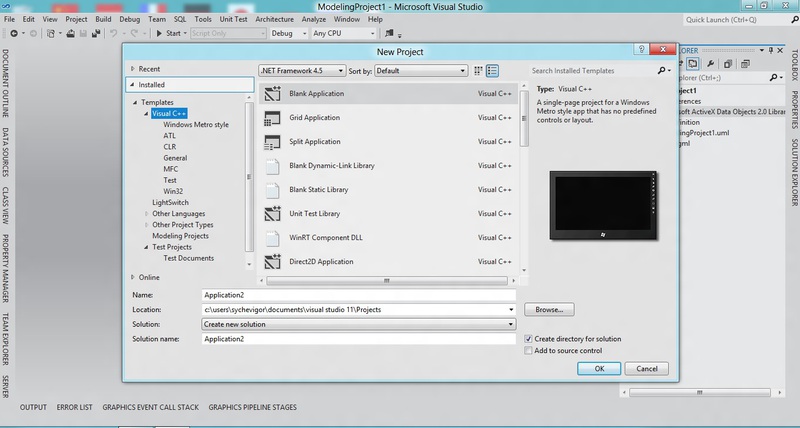
Task: Switch to medium icons list view
Action: click(492, 71)
